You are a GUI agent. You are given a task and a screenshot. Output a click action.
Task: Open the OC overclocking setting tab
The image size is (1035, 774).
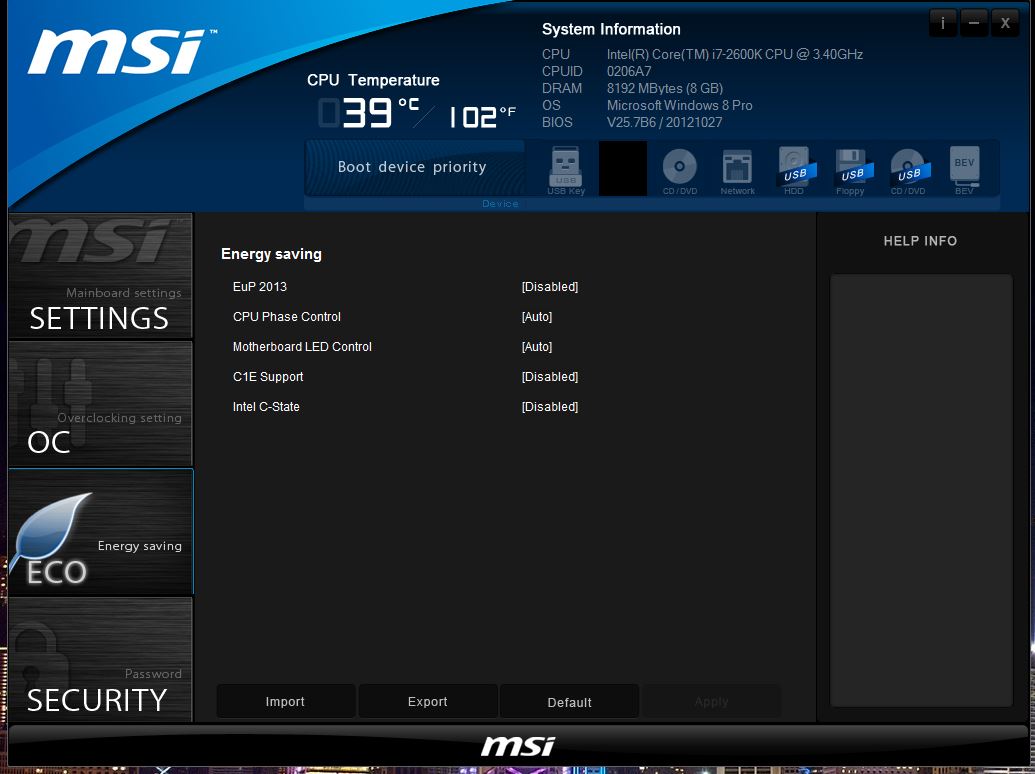coord(100,403)
